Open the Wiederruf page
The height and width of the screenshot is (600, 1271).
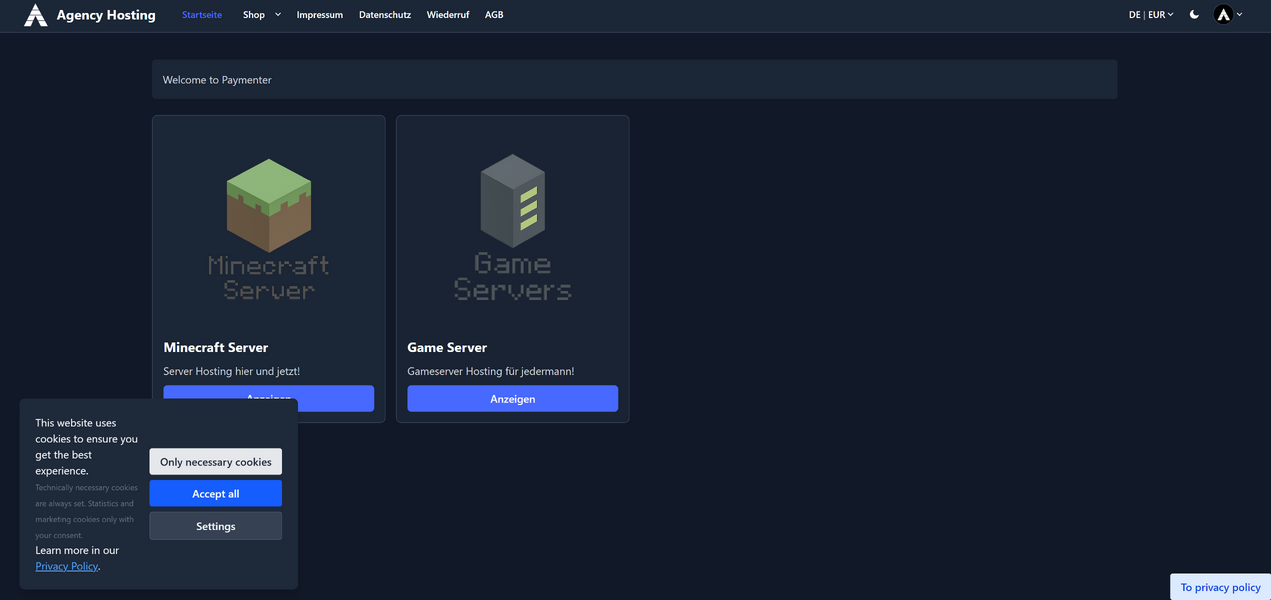click(448, 15)
